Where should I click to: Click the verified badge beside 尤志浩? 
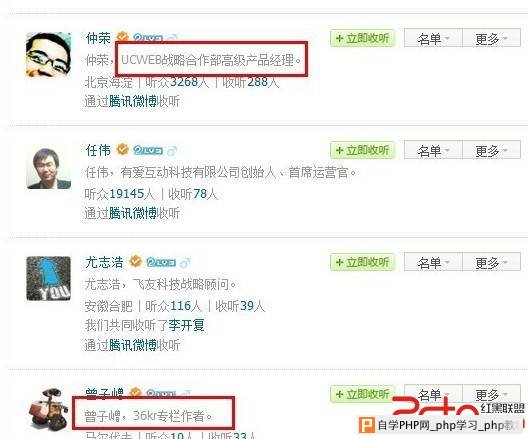[x=135, y=261]
